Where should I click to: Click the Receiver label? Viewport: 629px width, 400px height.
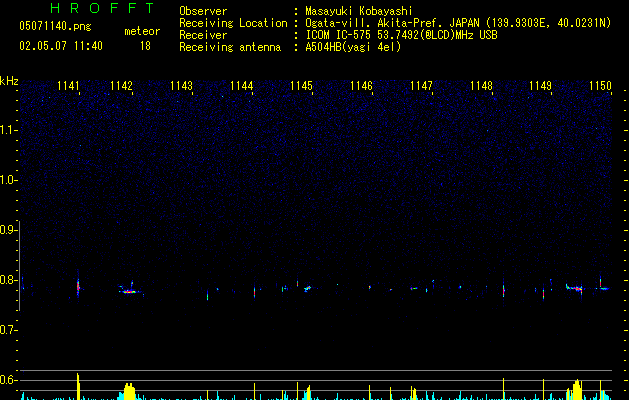tap(203, 35)
